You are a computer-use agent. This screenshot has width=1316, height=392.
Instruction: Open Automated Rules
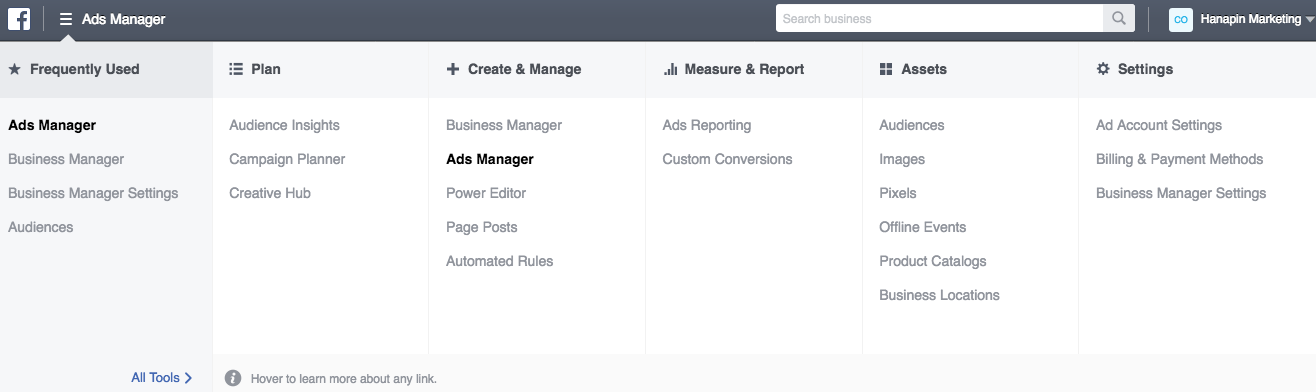[500, 261]
